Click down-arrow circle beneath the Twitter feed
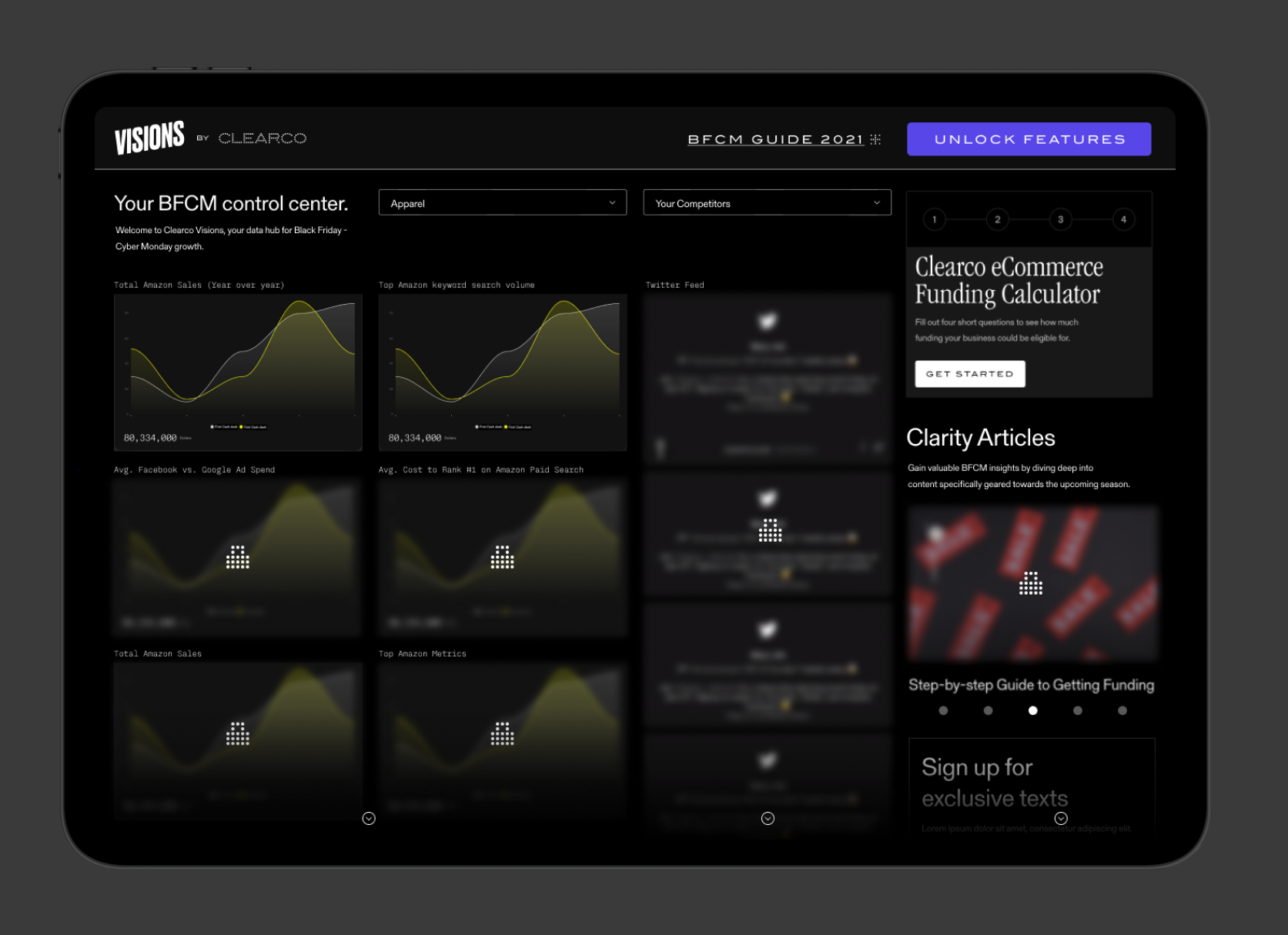Viewport: 1288px width, 935px height. pos(768,819)
